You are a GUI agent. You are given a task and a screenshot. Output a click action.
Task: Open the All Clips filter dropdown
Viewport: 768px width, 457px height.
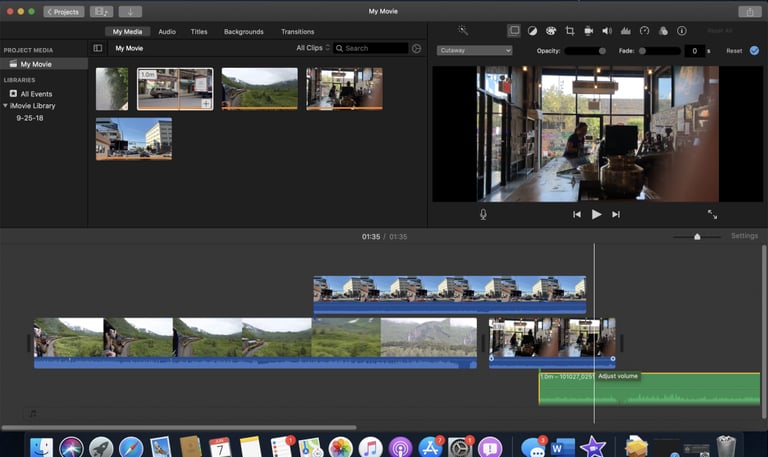(313, 48)
